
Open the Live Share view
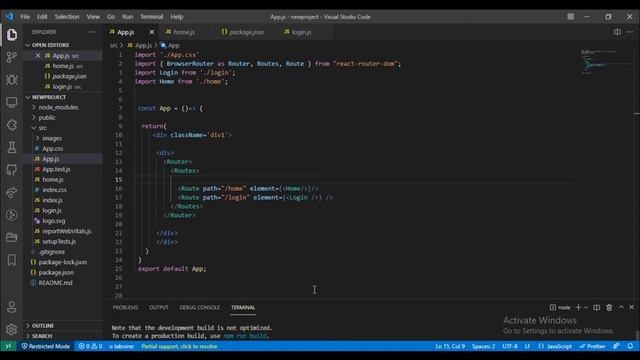(x=11, y=192)
